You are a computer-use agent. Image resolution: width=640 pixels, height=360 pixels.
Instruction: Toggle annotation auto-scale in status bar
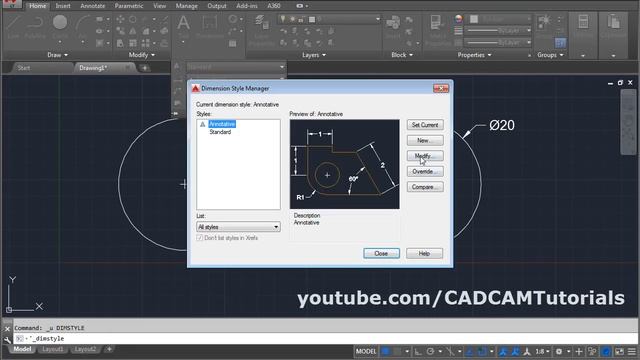pyautogui.click(x=515, y=351)
